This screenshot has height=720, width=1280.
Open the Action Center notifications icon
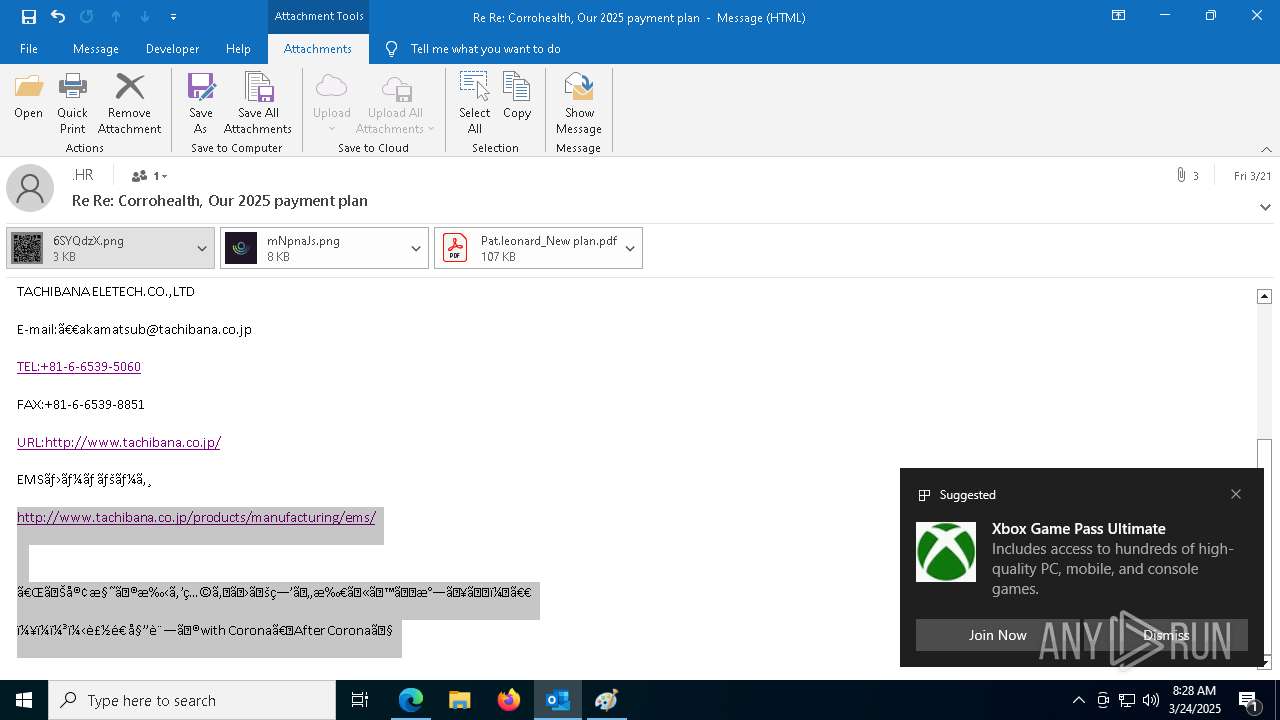pos(1248,700)
